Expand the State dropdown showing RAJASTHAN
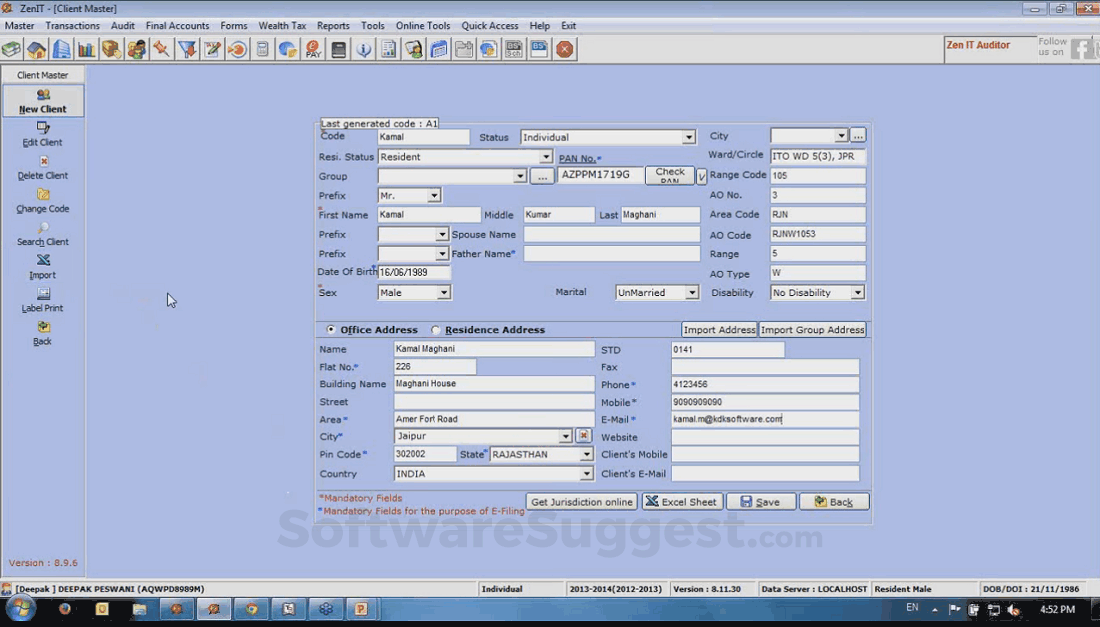Screen dimensions: 1100x627 point(587,455)
